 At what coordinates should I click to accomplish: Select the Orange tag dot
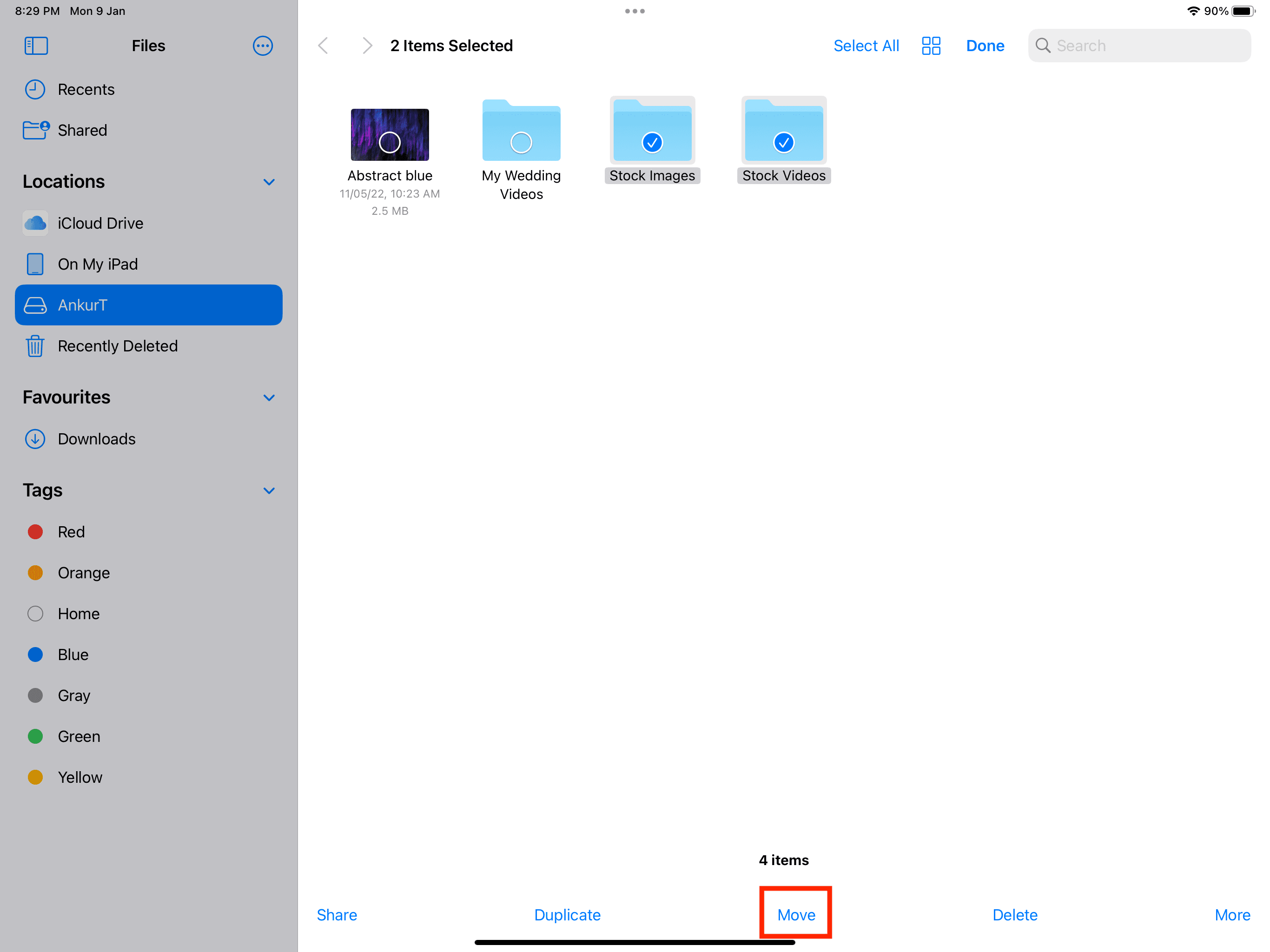(x=35, y=573)
